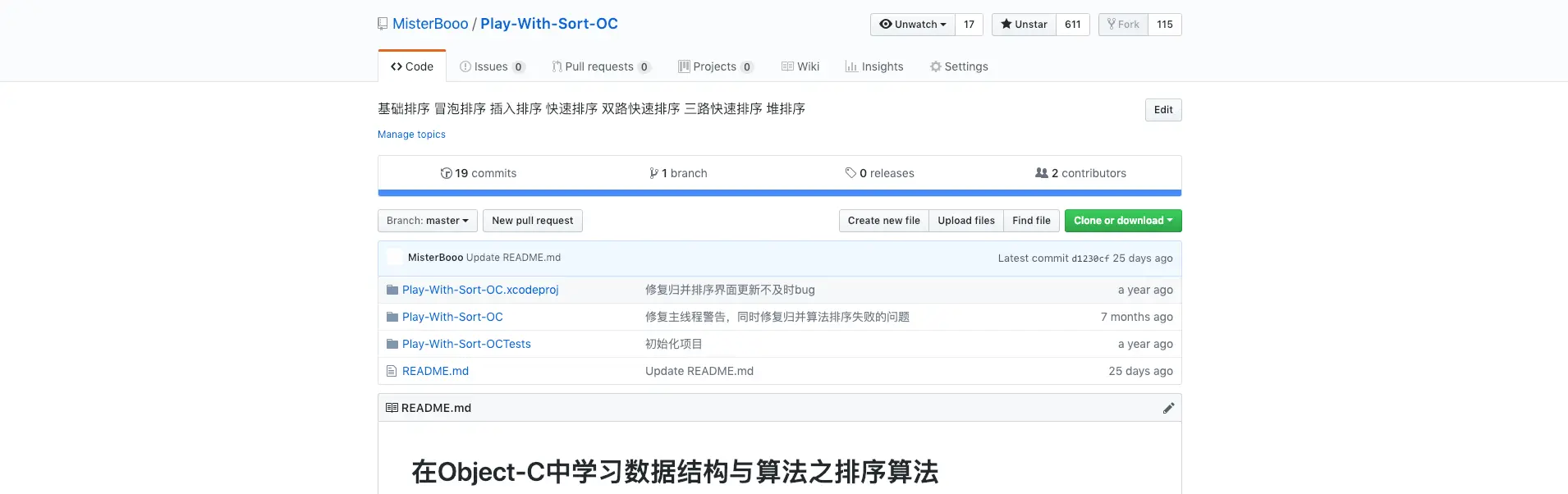
Task: Click the README.md header book icon
Action: tap(392, 408)
